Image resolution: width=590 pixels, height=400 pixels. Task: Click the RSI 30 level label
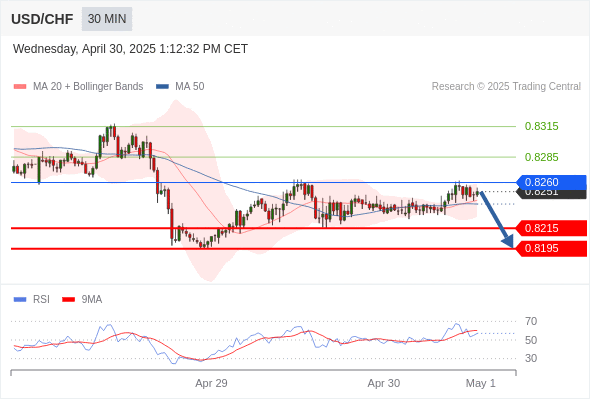click(x=531, y=358)
